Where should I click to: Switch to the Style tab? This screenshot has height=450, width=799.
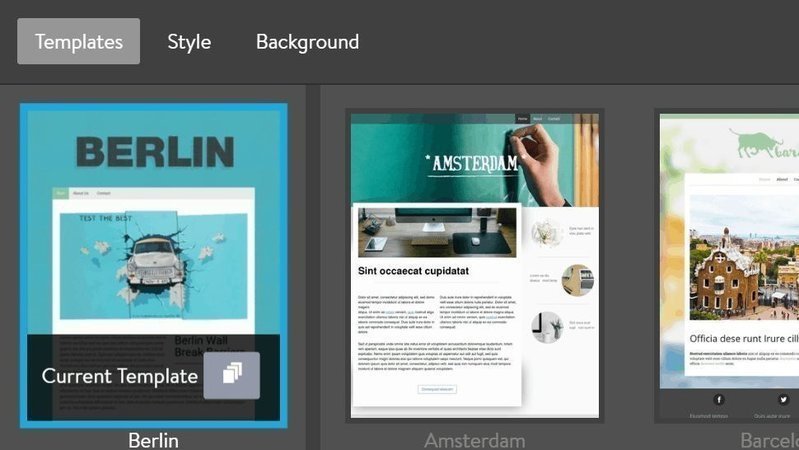point(189,42)
